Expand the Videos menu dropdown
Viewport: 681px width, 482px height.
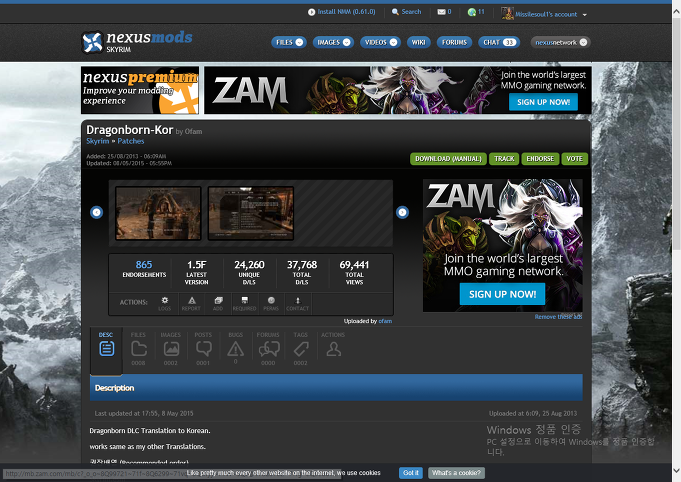393,42
